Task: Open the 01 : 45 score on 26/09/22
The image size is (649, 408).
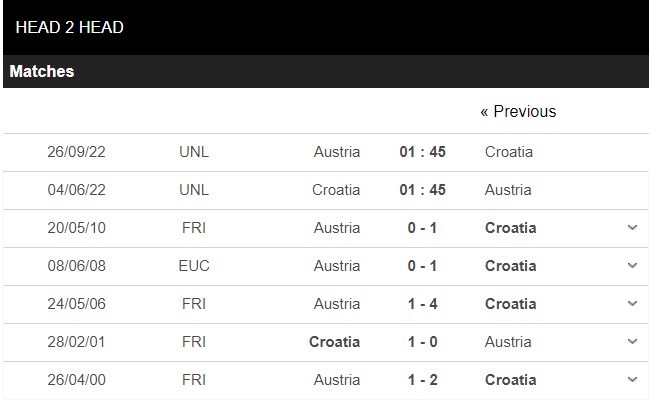Action: 423,152
